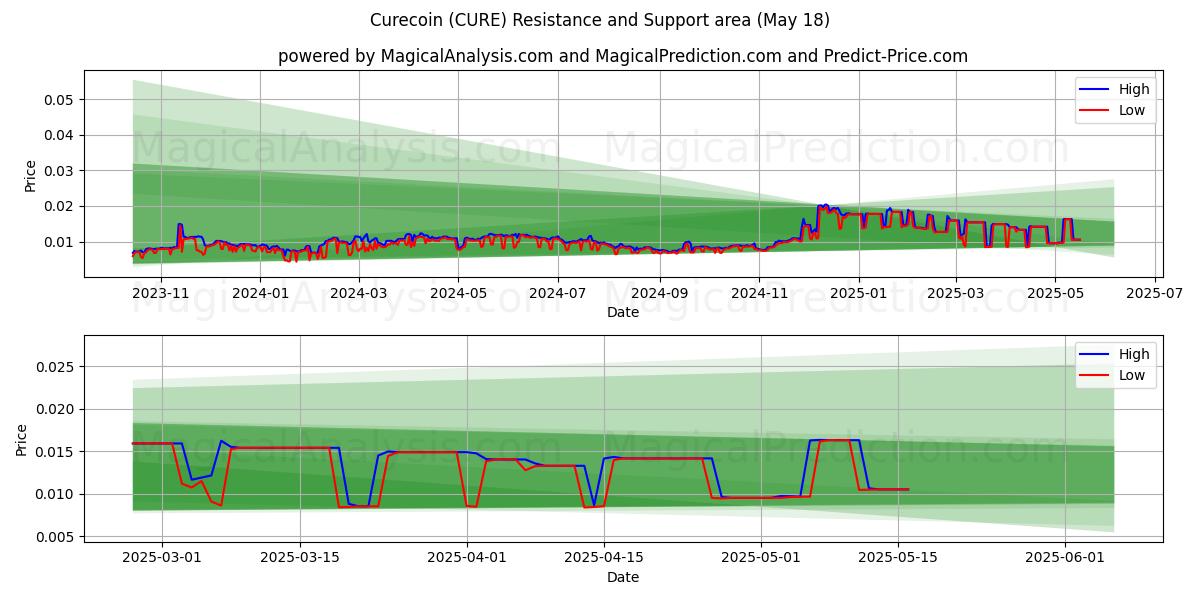
Task: Click the top chart's 'Date' x-axis label
Action: (x=623, y=312)
